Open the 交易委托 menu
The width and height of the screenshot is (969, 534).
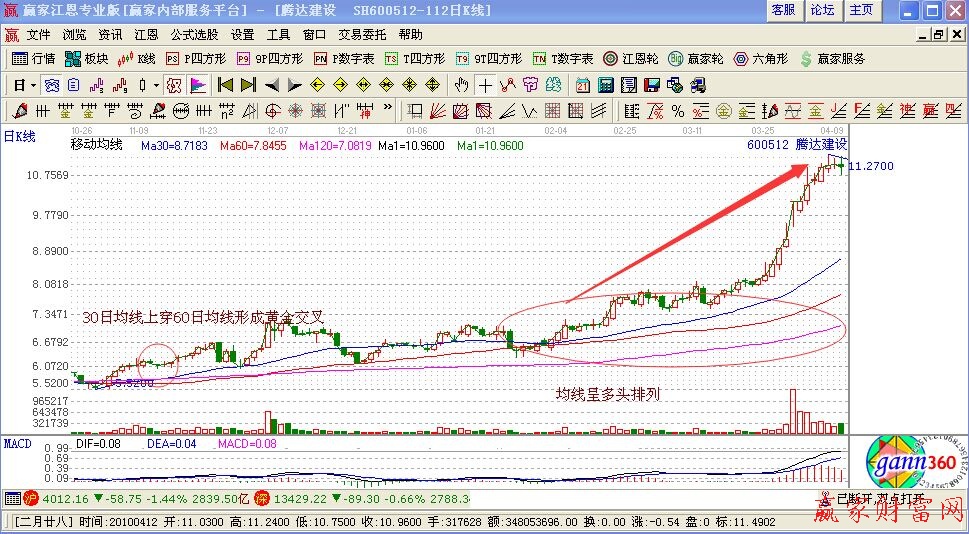point(361,34)
